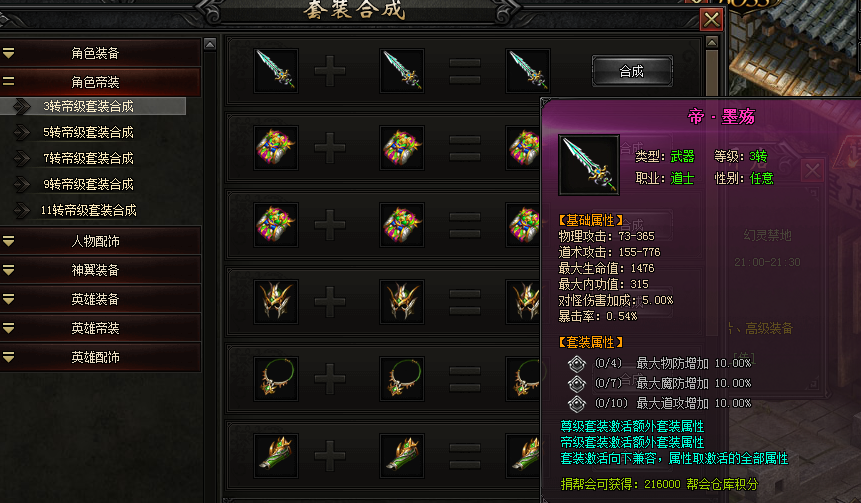Click the second sword material slot

pyautogui.click(x=402, y=70)
